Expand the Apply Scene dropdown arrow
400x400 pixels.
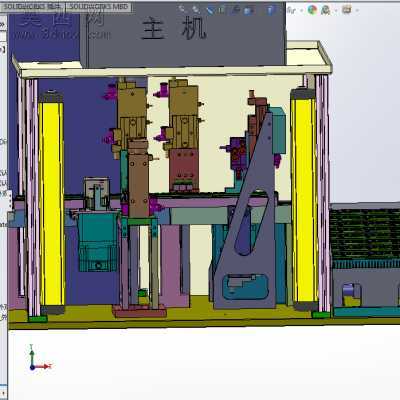336,11
